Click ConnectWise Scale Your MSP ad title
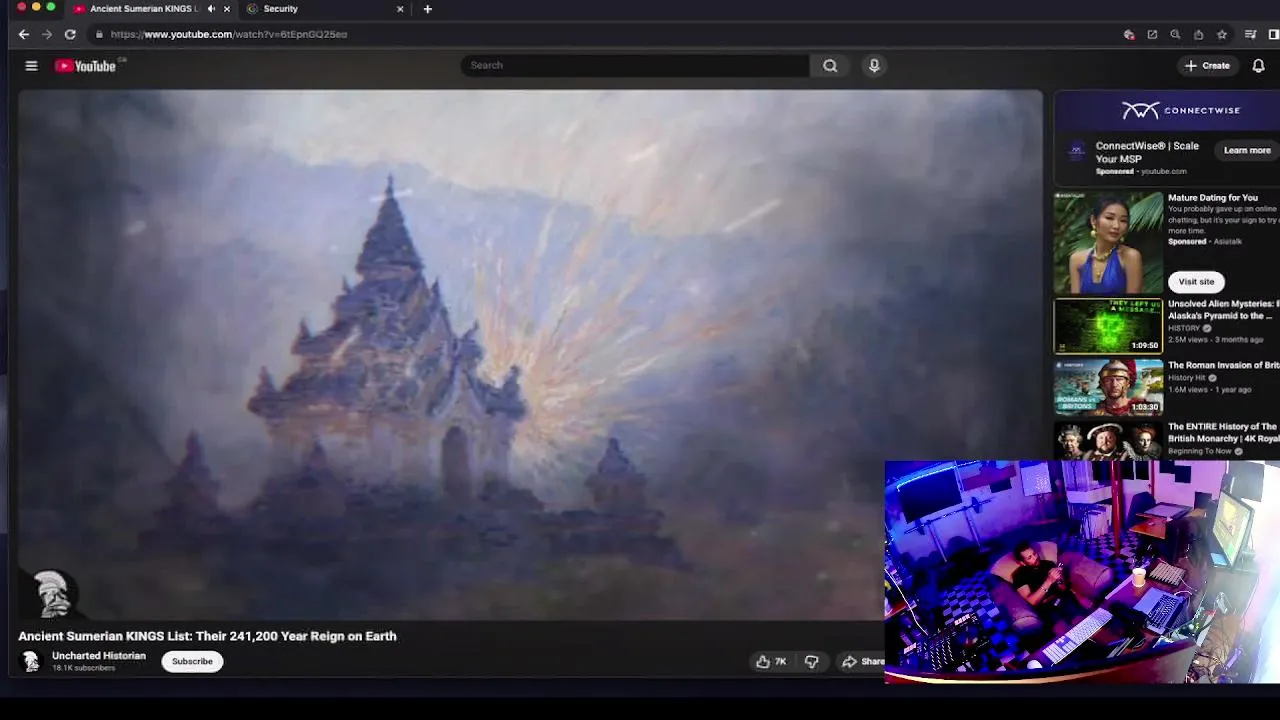Image resolution: width=1280 pixels, height=720 pixels. (x=1147, y=152)
